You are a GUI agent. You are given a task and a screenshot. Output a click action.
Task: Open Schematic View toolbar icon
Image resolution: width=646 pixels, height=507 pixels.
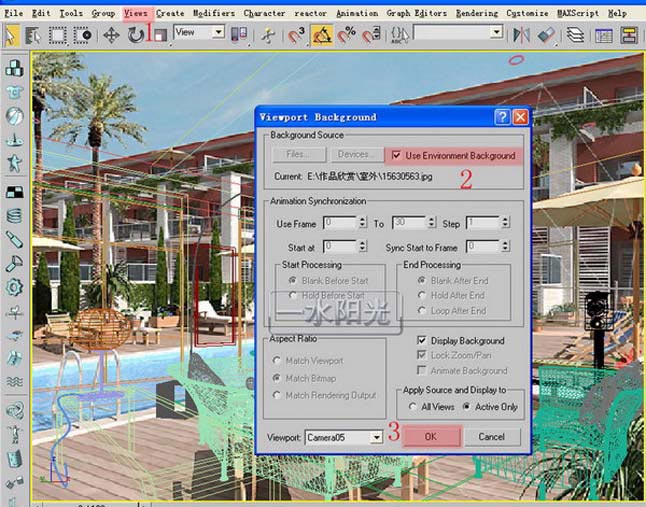point(629,36)
